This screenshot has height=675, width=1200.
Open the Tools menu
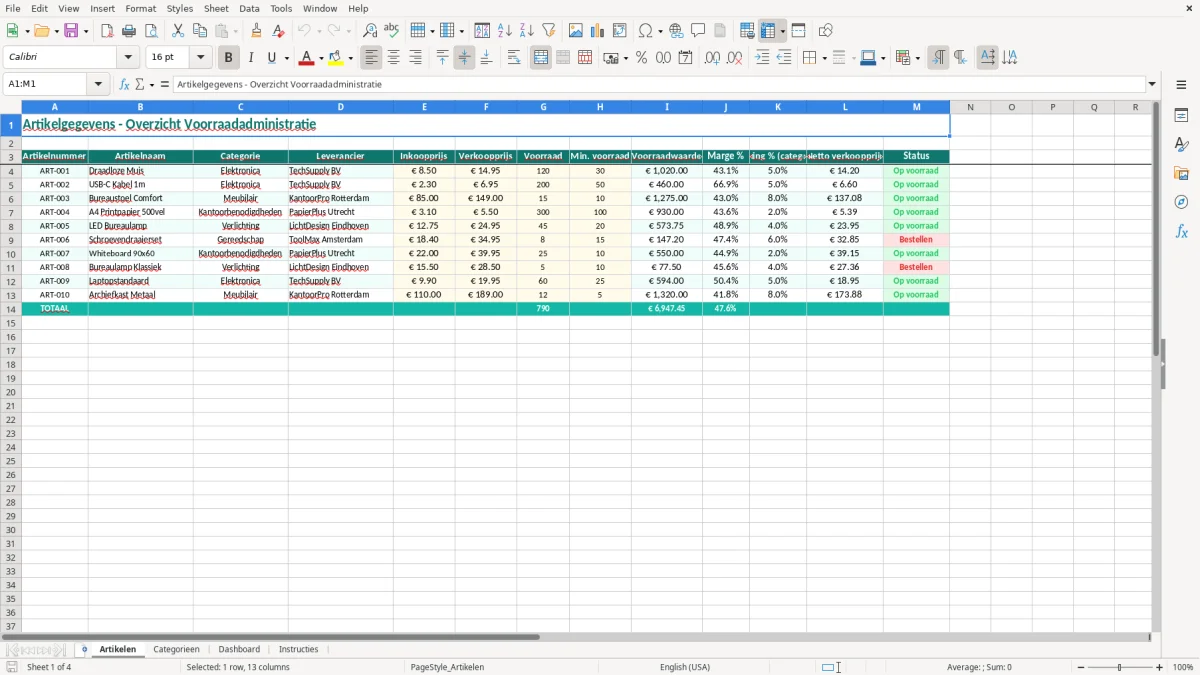tap(281, 8)
